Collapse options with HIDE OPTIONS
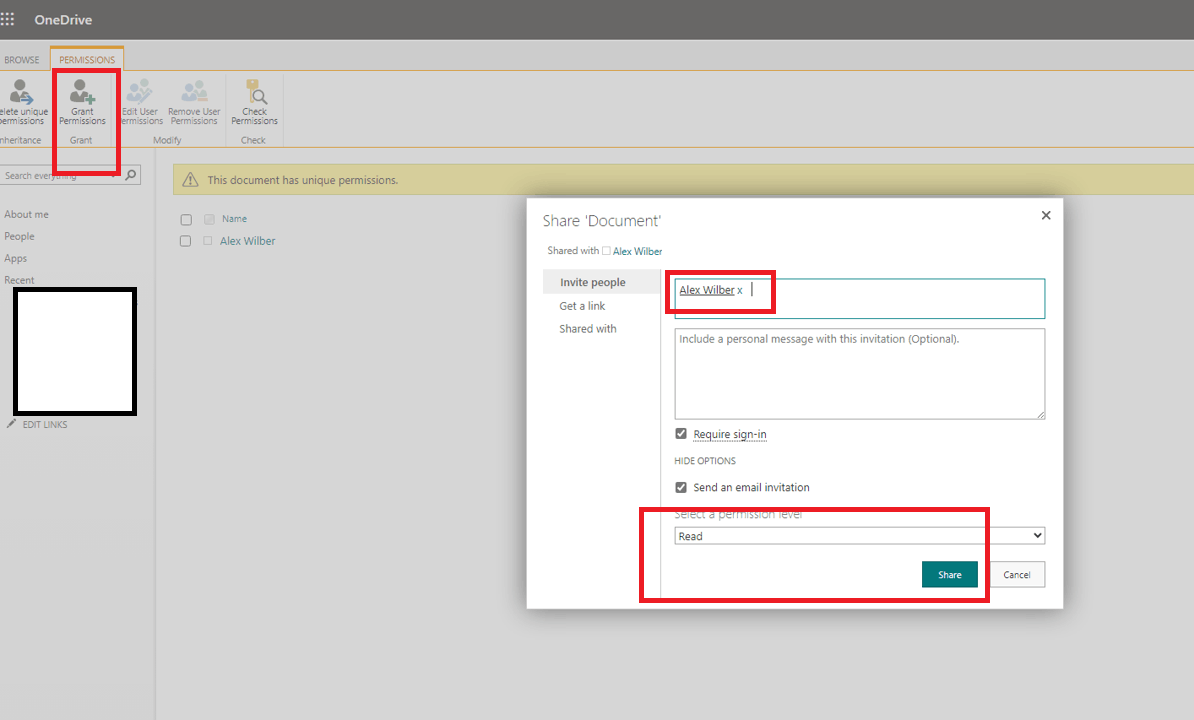The height and width of the screenshot is (720, 1194). (x=705, y=461)
